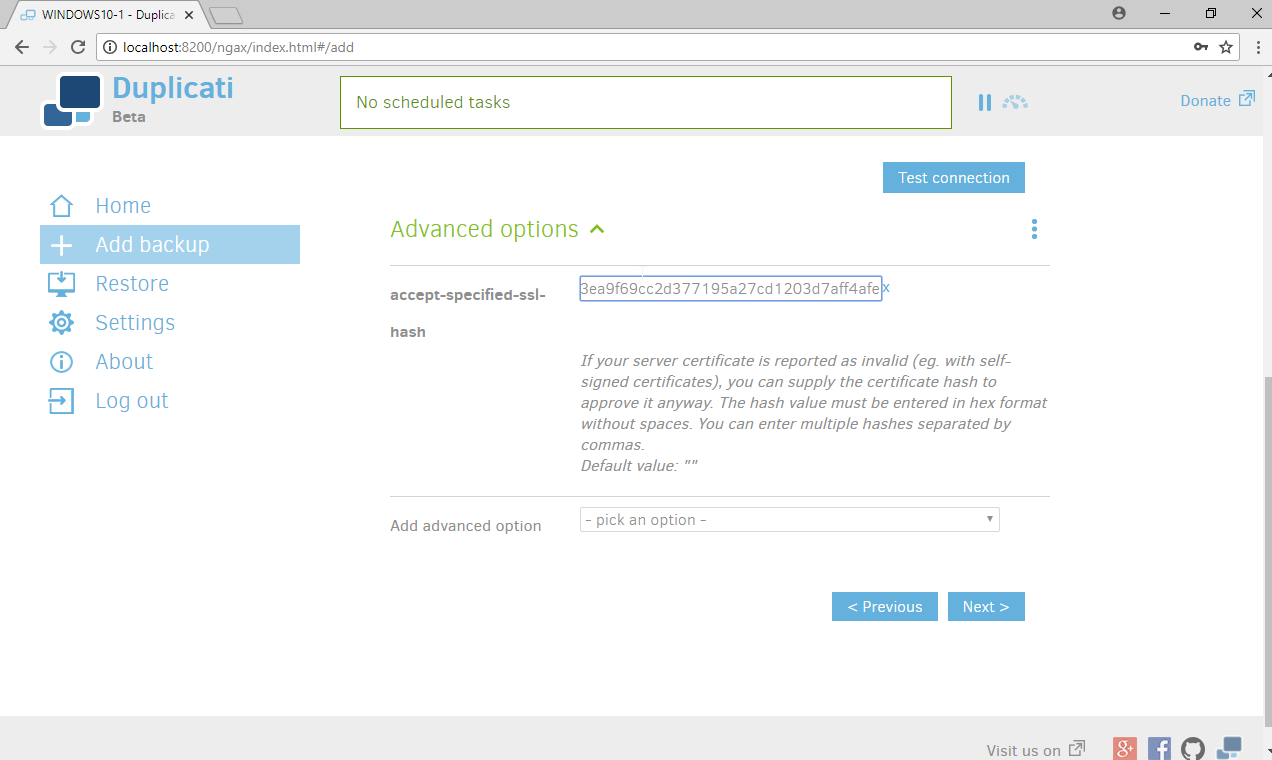
Task: Open the Donate link
Action: [1217, 100]
